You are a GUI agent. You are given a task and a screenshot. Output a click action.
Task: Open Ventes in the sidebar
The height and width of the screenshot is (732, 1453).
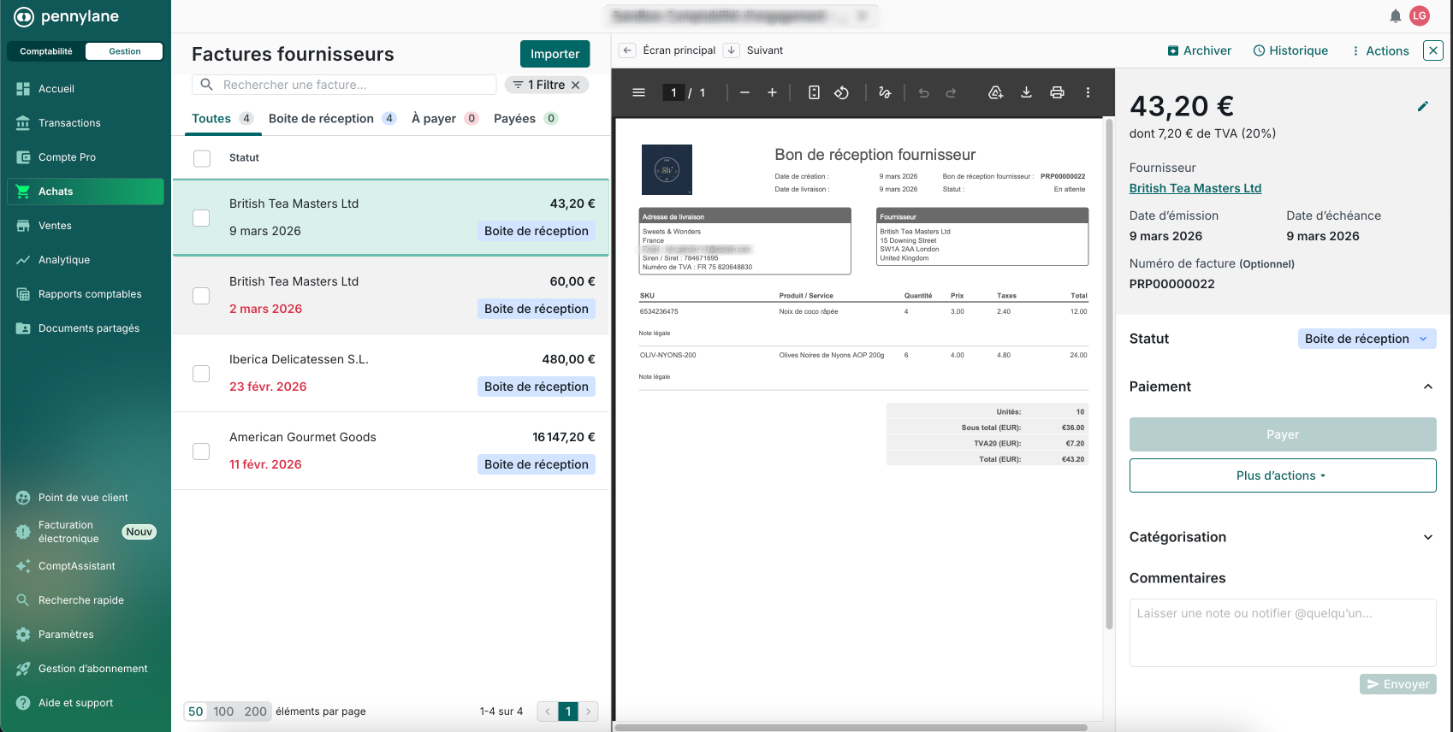pos(55,226)
